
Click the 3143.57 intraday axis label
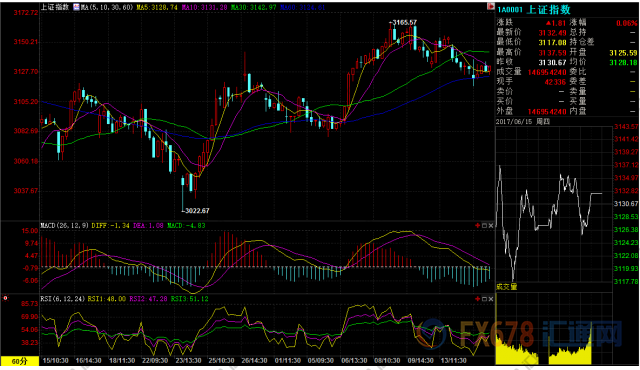coord(626,127)
